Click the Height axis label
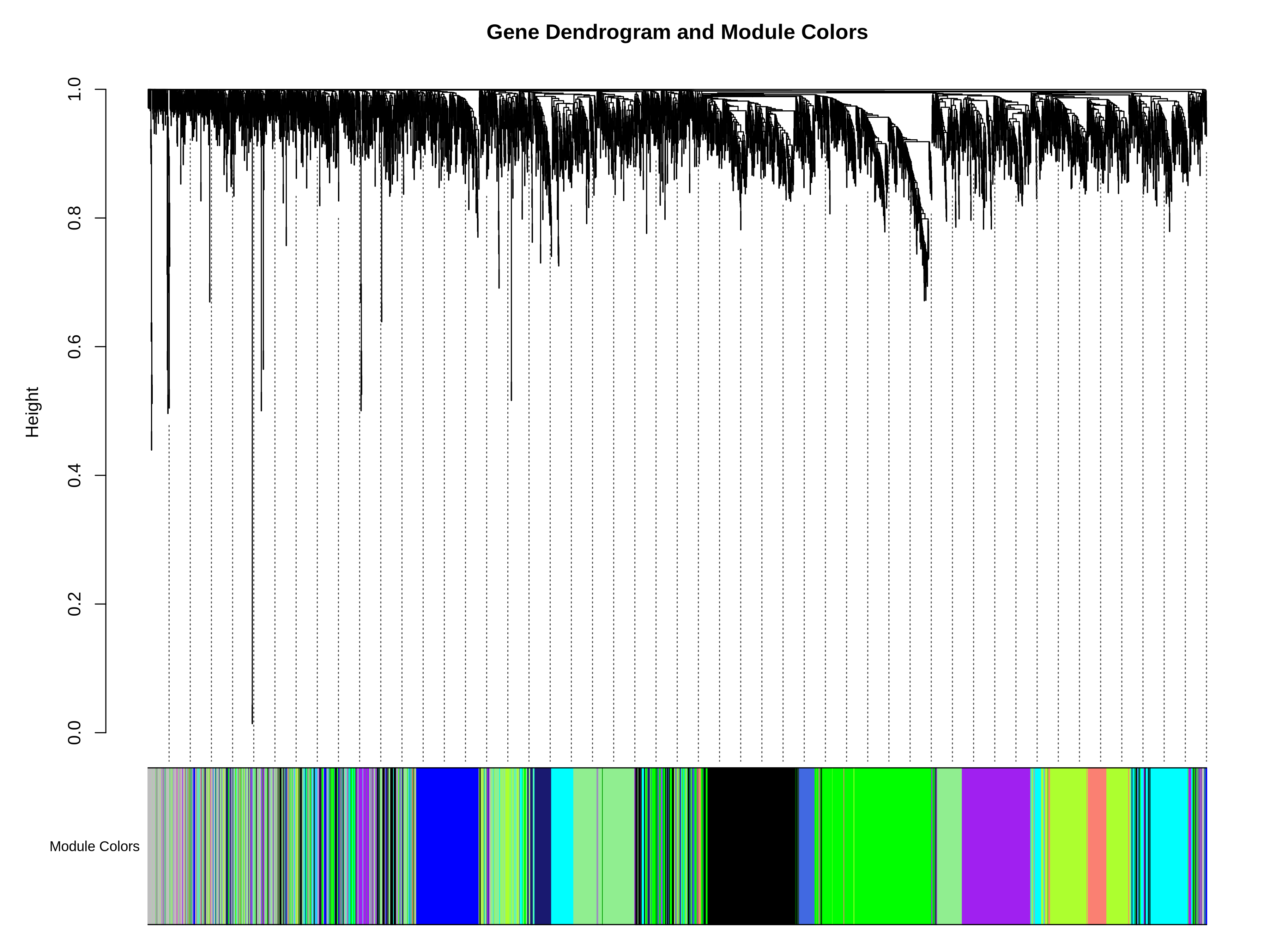 32,412
